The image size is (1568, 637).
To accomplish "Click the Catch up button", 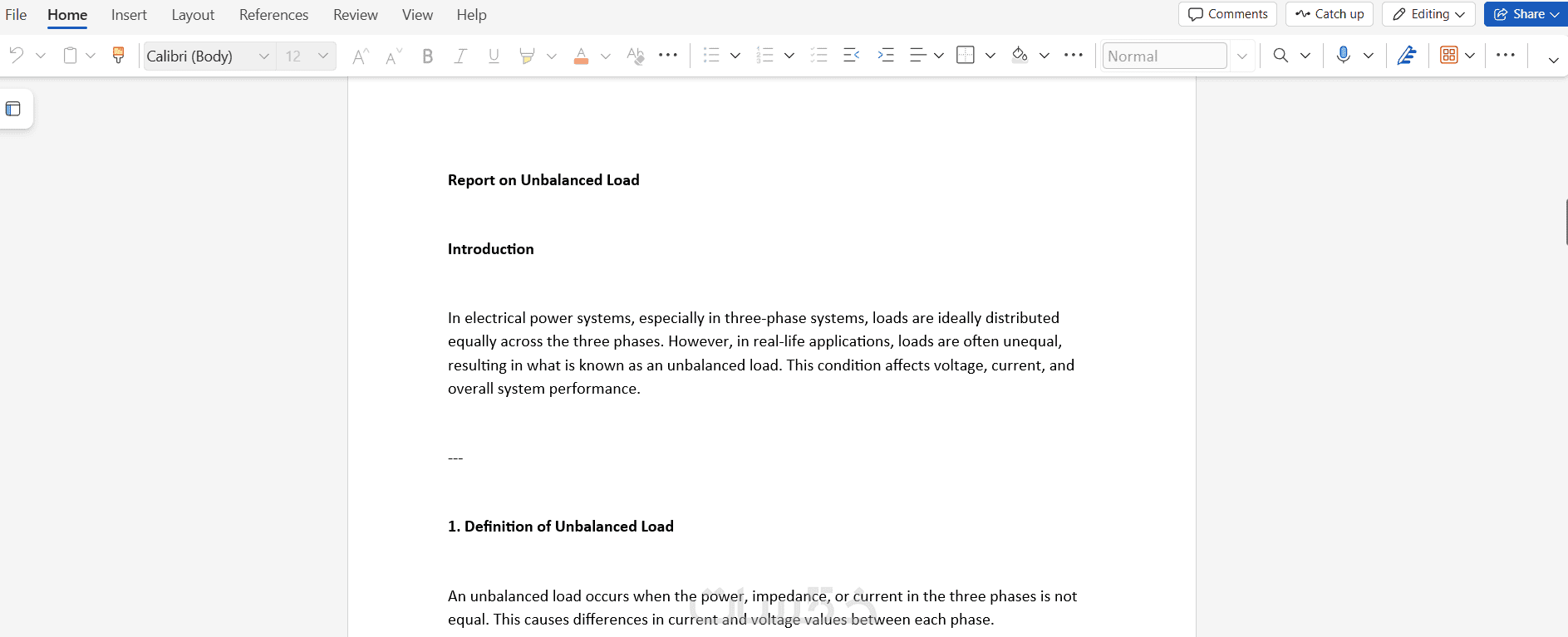I will [x=1330, y=14].
